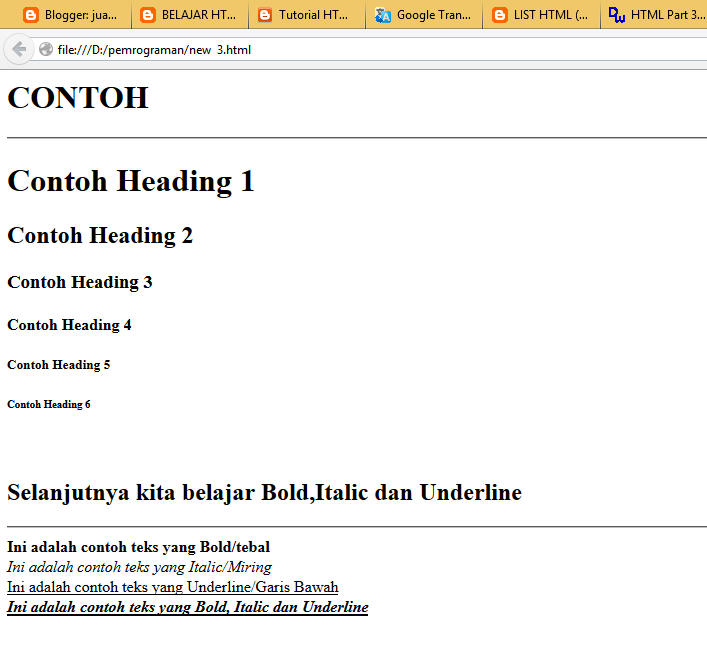Image resolution: width=707 pixels, height=653 pixels.
Task: Click the small Contoh Heading 6 text
Action: point(49,405)
